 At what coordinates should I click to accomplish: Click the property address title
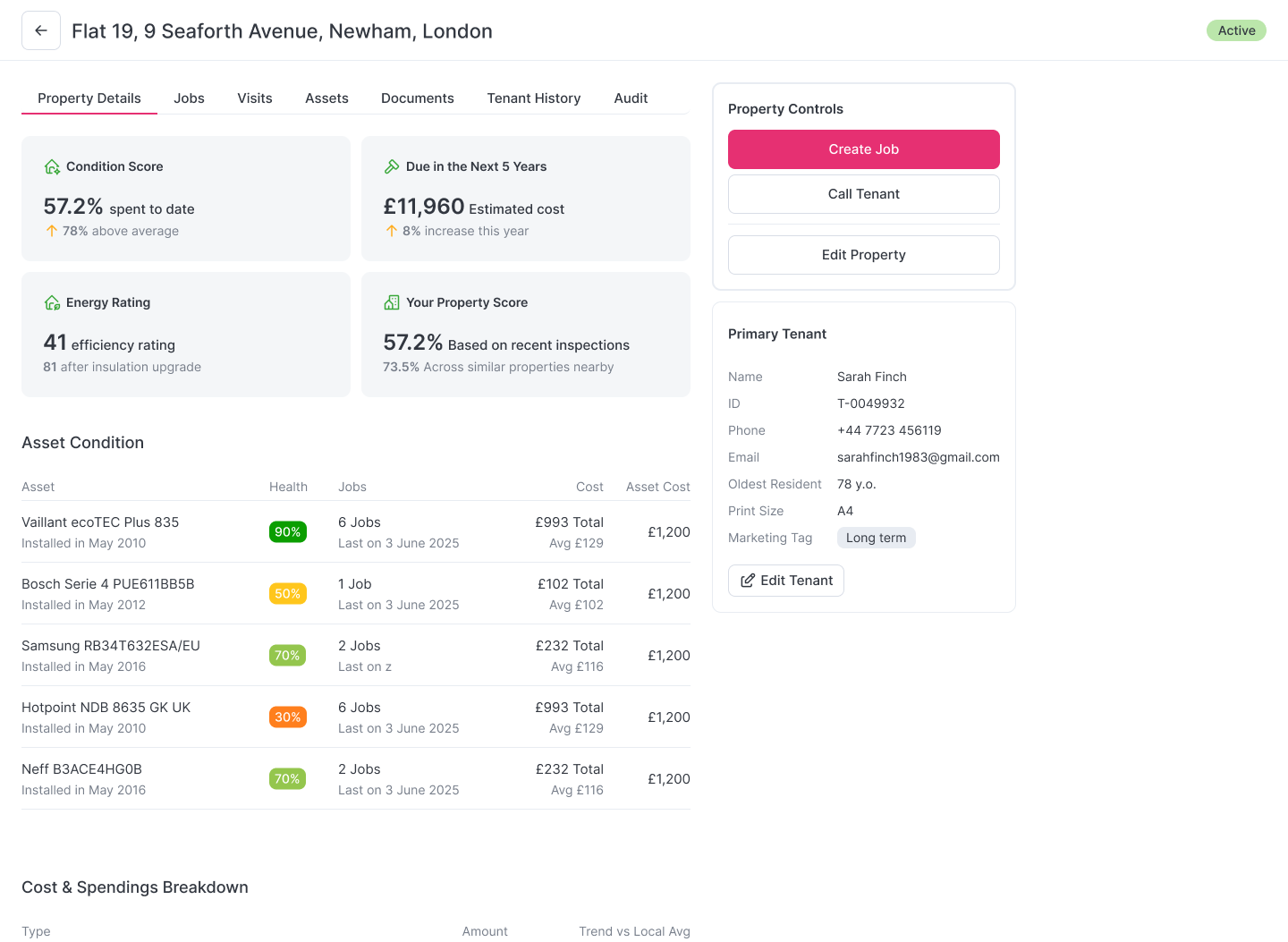(x=282, y=31)
